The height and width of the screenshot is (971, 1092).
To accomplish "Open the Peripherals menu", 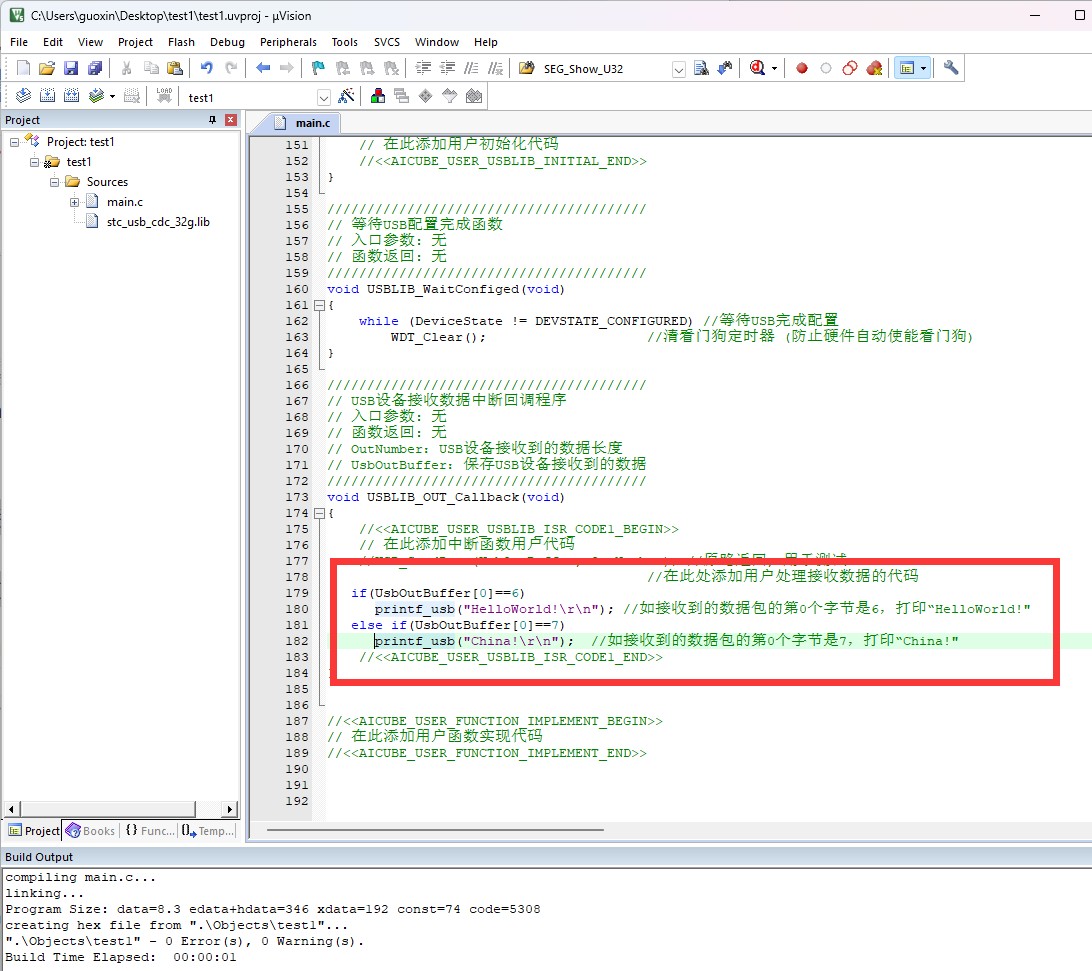I will point(288,42).
